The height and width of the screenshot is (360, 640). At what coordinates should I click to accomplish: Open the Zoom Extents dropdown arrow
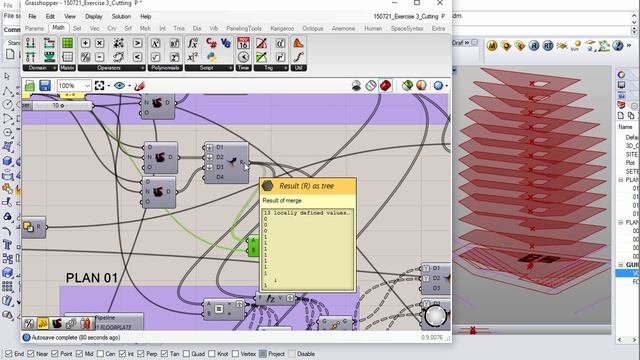109,86
